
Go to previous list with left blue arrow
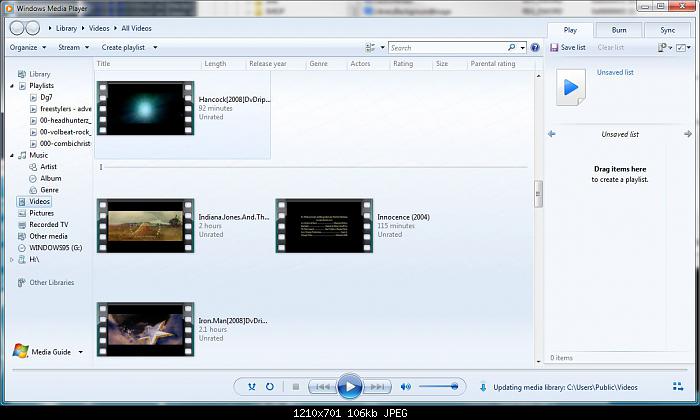552,134
